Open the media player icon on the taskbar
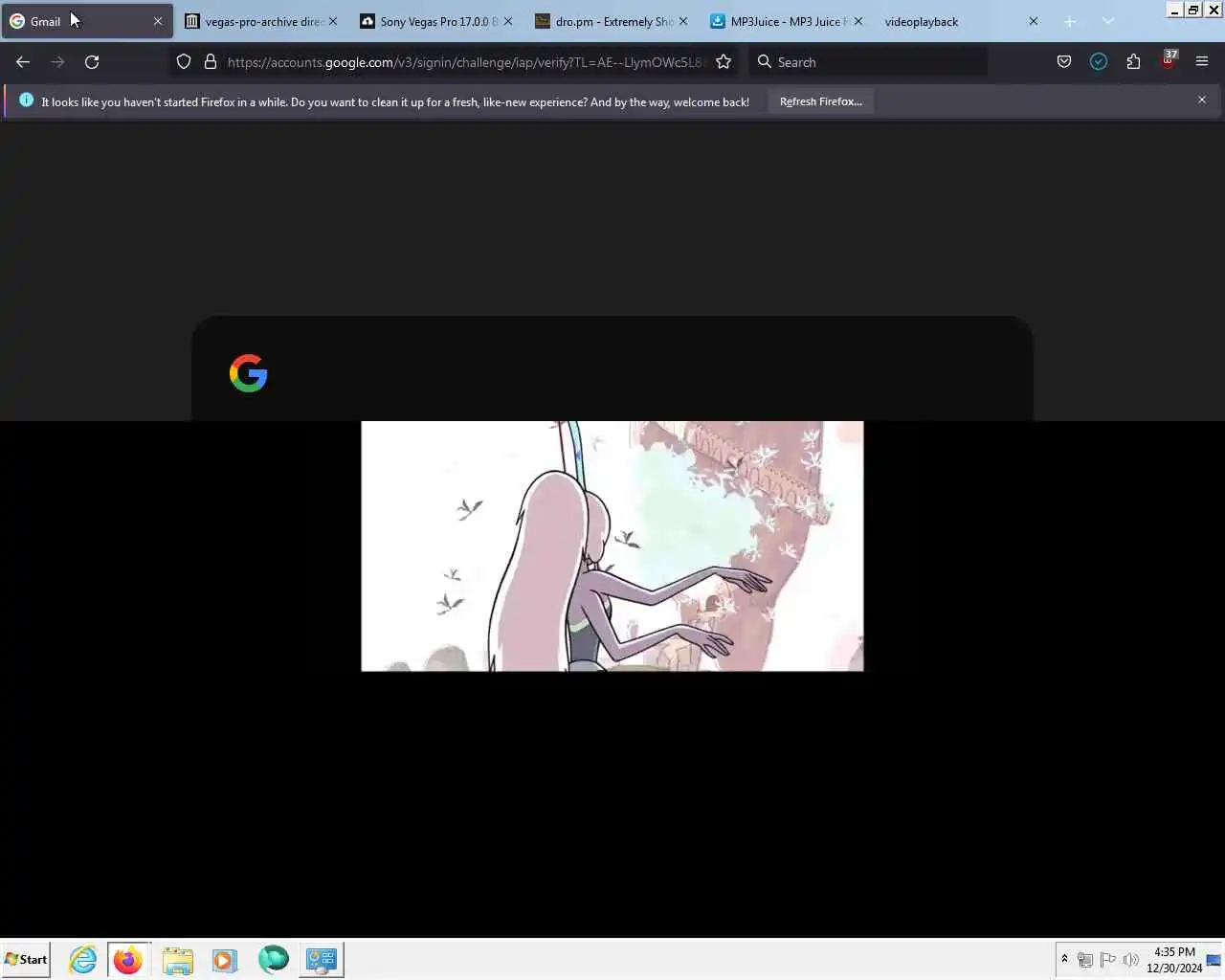This screenshot has width=1225, height=980. point(225,959)
